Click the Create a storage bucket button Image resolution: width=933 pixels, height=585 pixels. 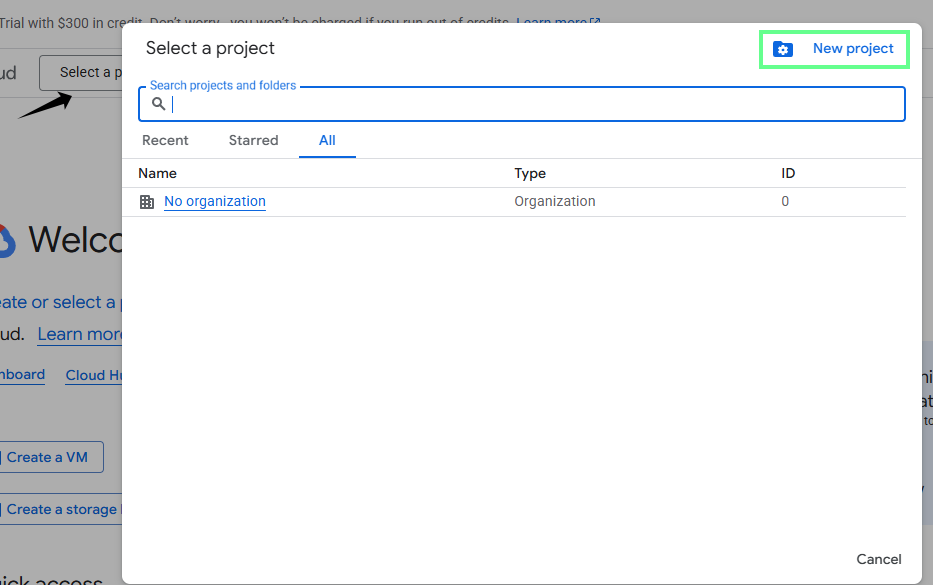[60, 509]
